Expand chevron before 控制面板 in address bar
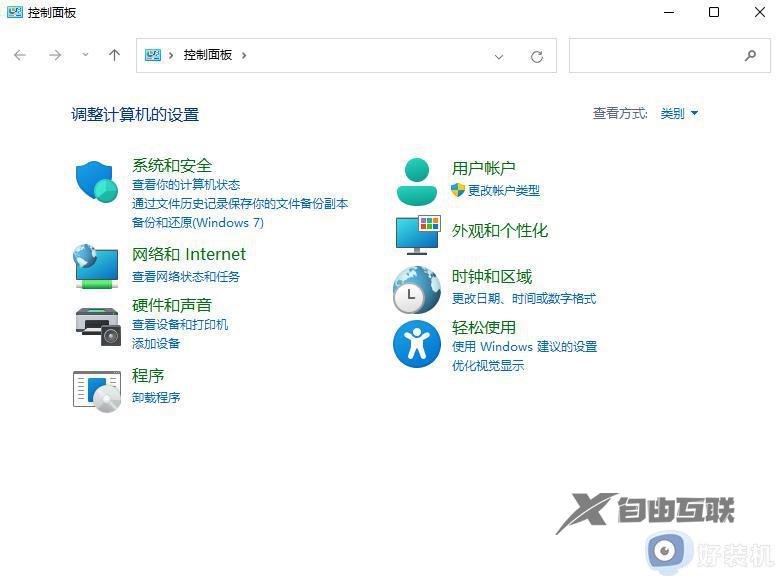Screen dimensions: 782x580 tap(171, 55)
